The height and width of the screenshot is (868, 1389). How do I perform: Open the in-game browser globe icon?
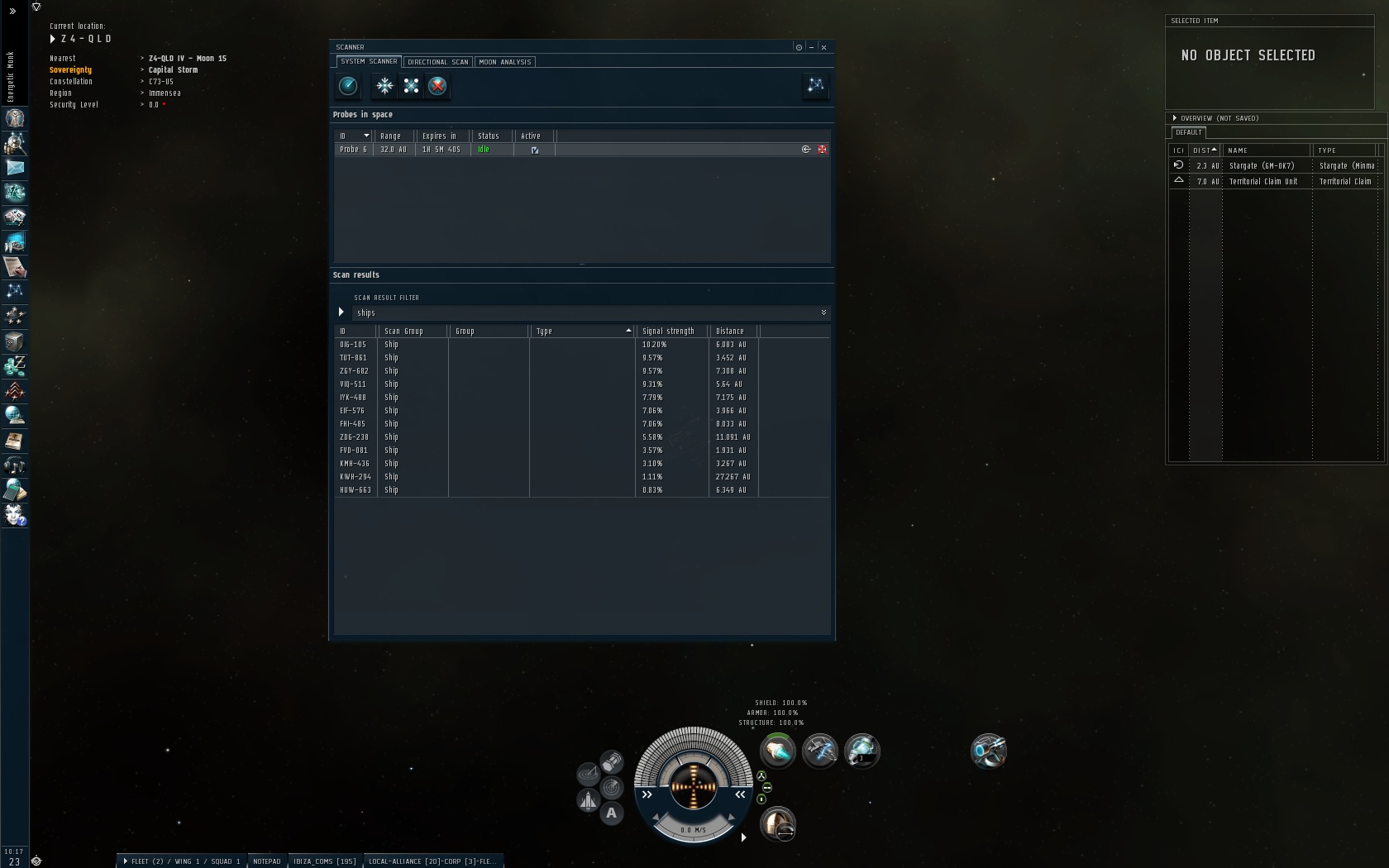[15, 416]
